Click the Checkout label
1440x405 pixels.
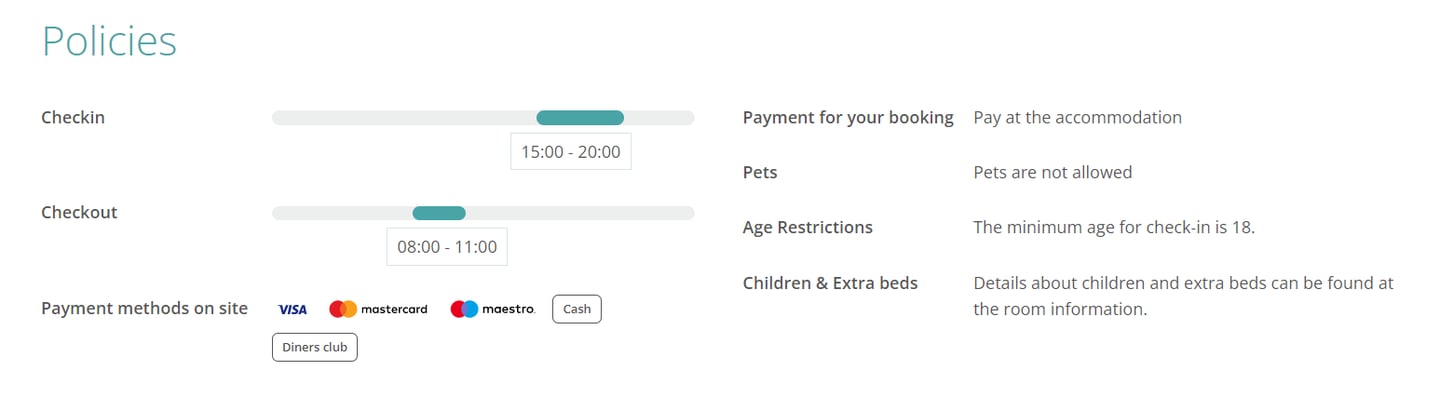79,212
